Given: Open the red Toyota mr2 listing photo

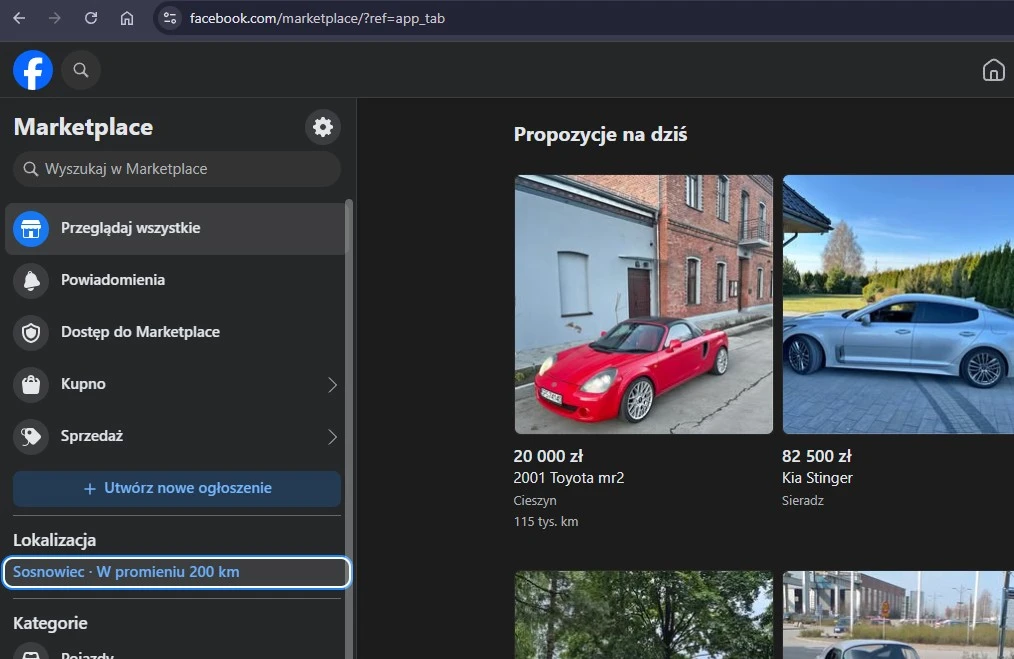Looking at the screenshot, I should pyautogui.click(x=643, y=304).
